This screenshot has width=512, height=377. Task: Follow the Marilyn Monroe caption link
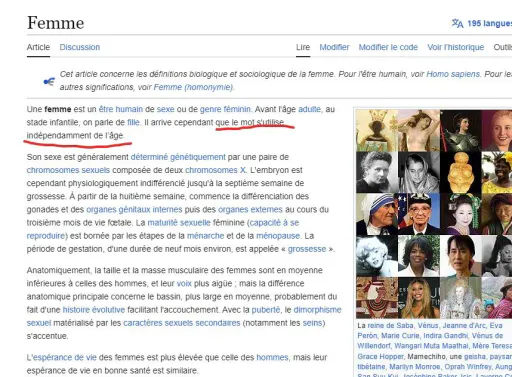pyautogui.click(x=415, y=367)
